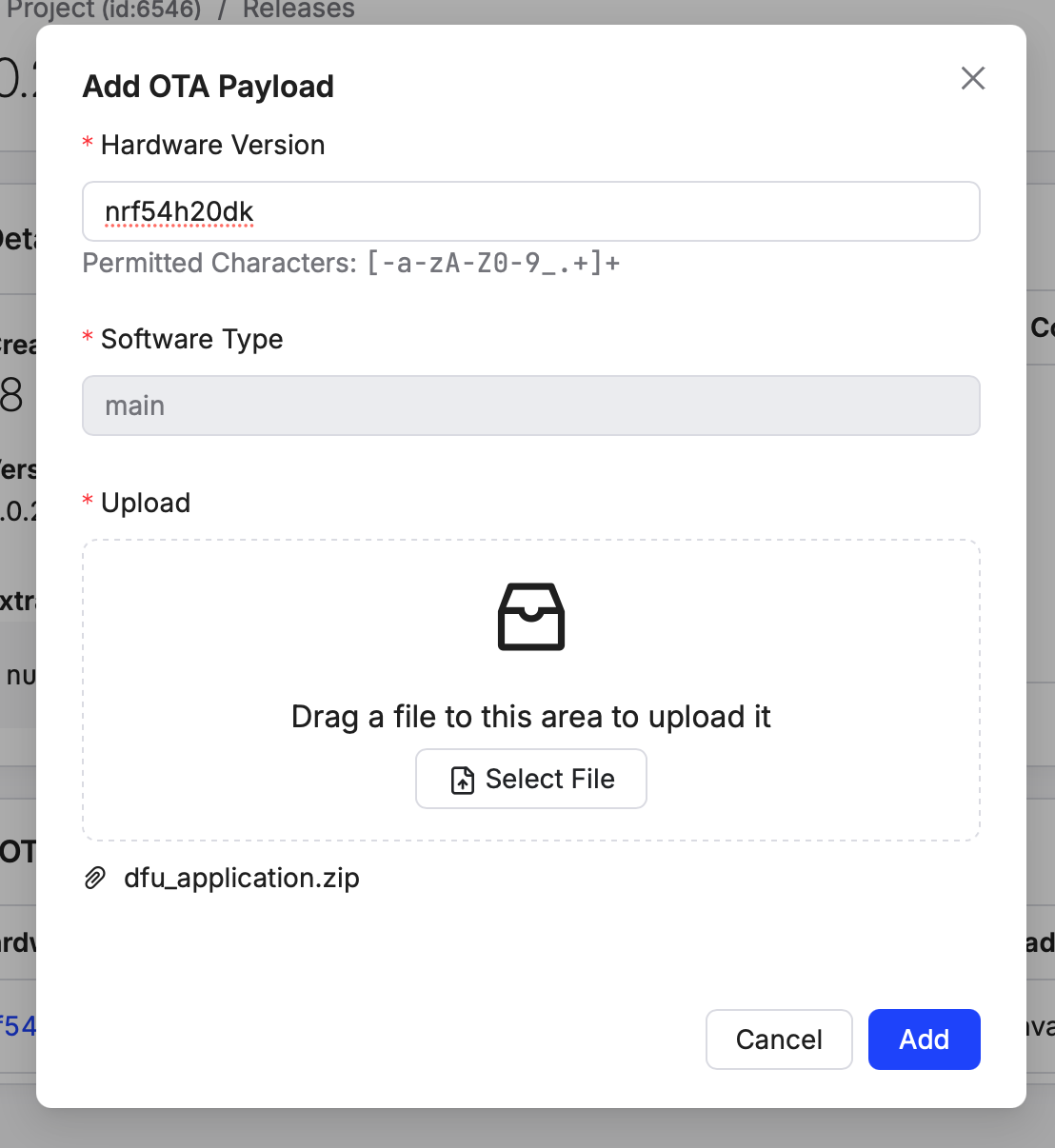Go to Releases in the breadcrumb
The image size is (1055, 1148).
click(x=298, y=10)
